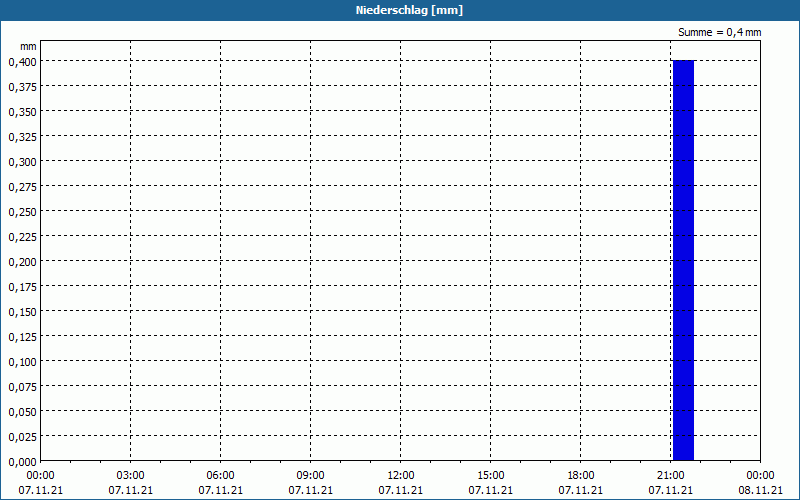Click the 08.11.21 date label

(x=760, y=490)
